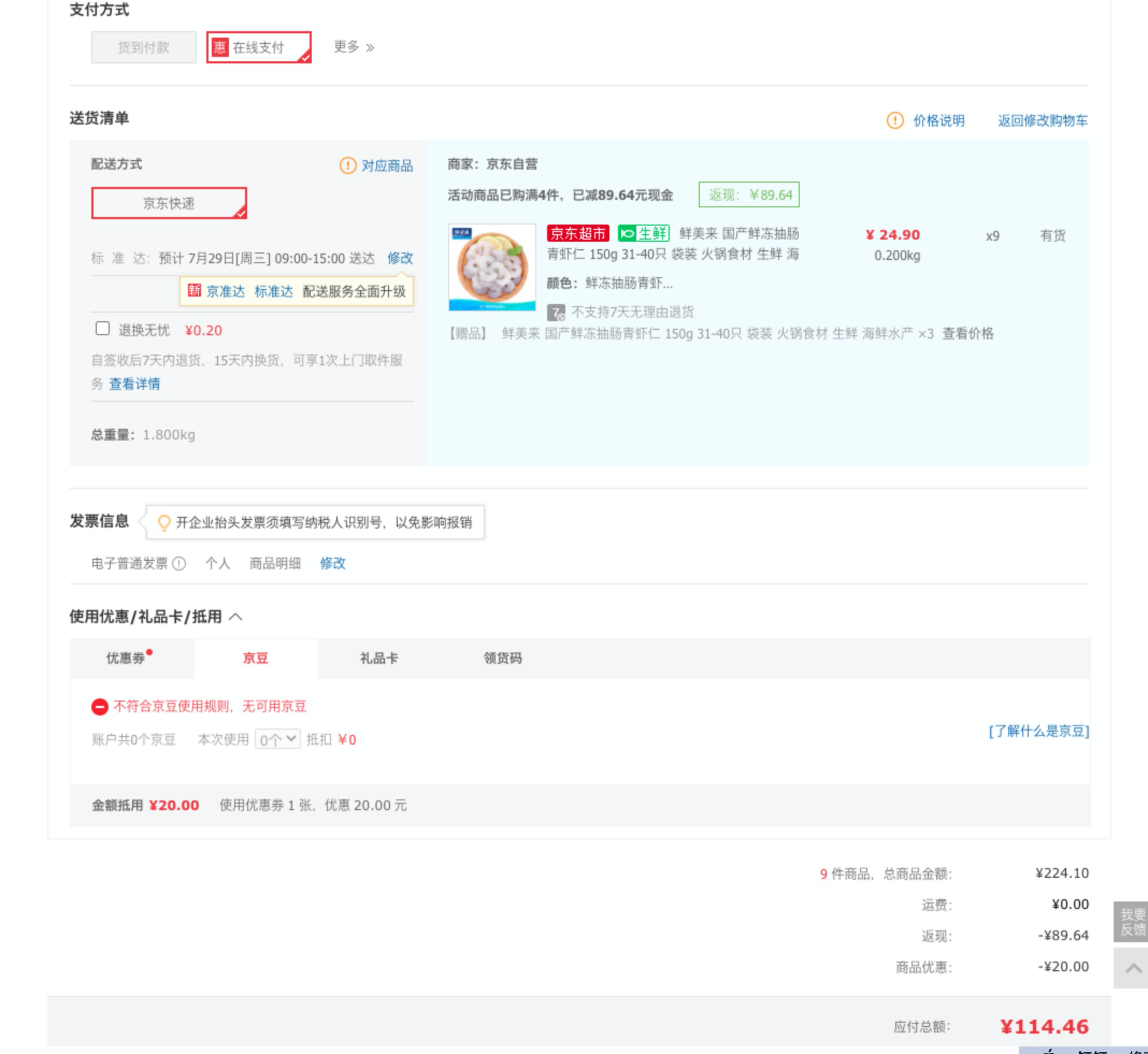
Task: Click the 总商品金额 ¥224.10 value
Action: point(1062,873)
